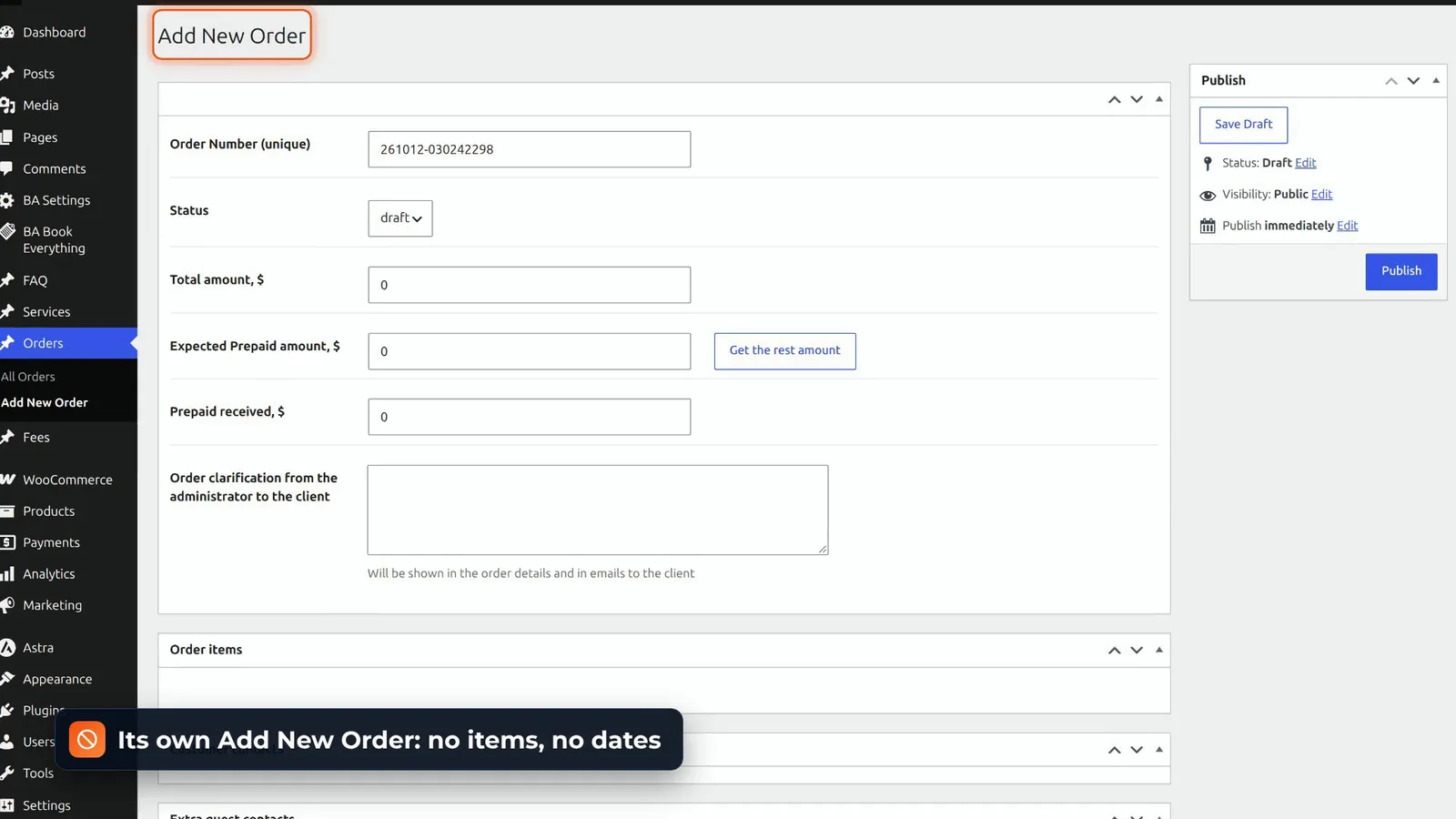Click the Astra logo icon
The image size is (1456, 819).
click(7, 648)
